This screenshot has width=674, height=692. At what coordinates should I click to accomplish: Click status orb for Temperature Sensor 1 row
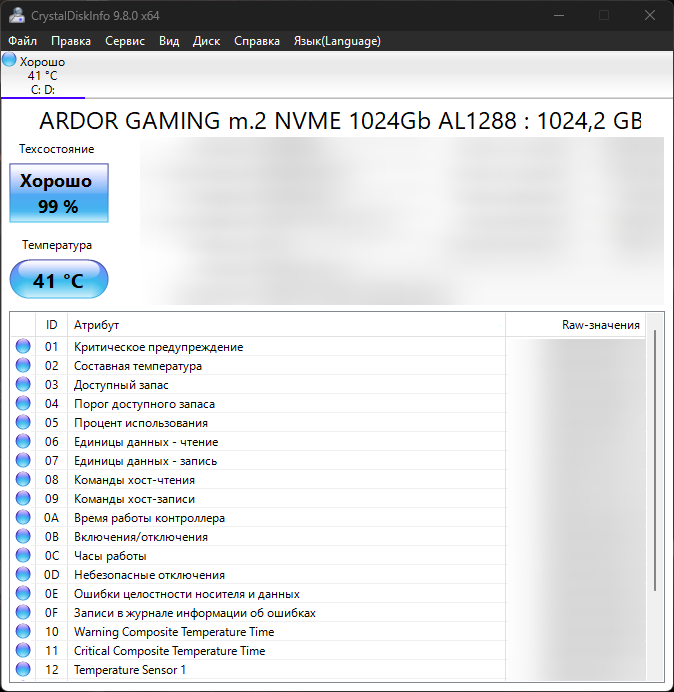click(x=23, y=670)
